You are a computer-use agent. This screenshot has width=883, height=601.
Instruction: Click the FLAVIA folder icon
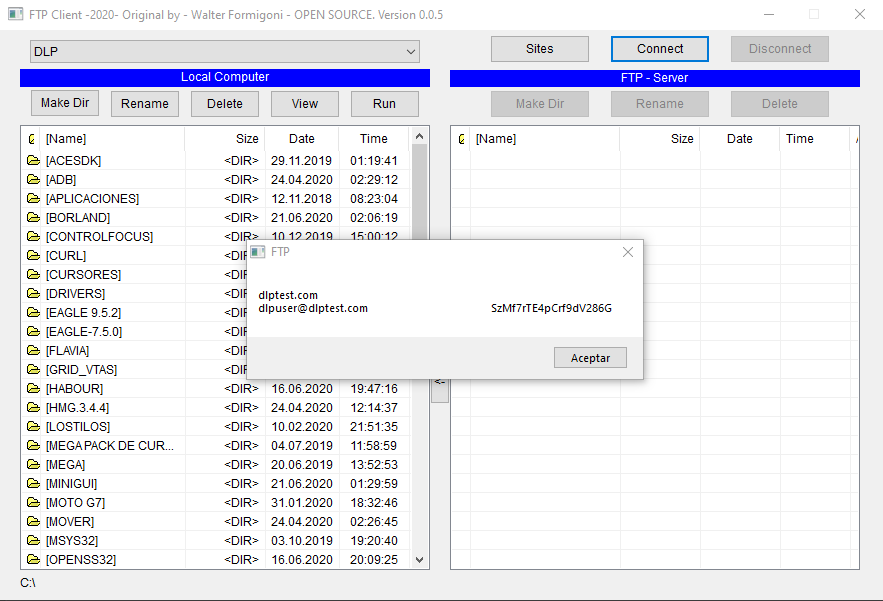click(33, 350)
